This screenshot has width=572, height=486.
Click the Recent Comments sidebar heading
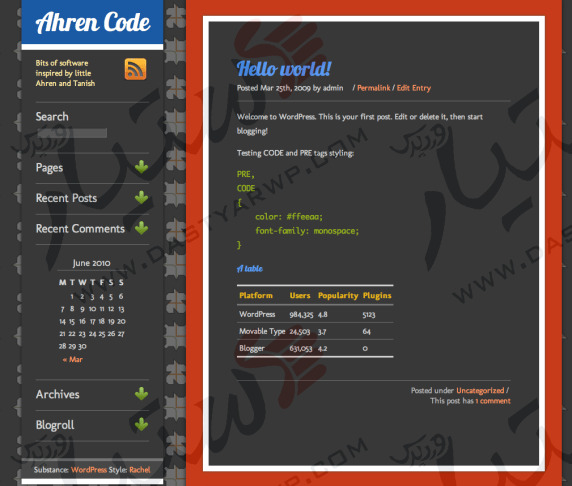tap(80, 229)
